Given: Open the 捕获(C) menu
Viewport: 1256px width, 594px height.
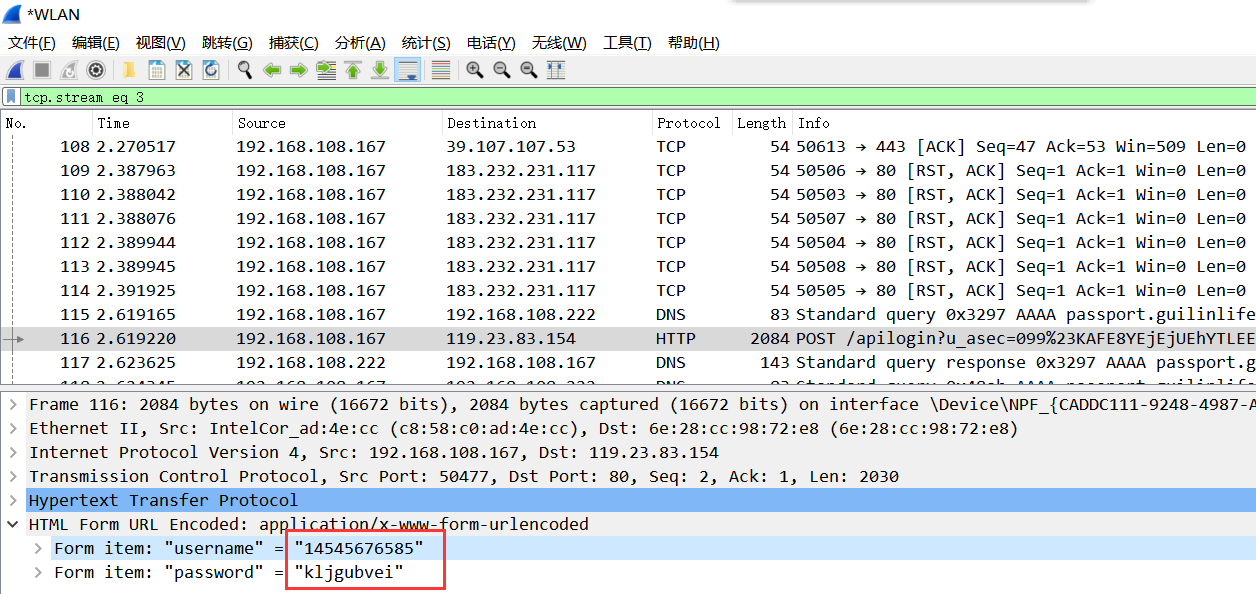Looking at the screenshot, I should click(x=294, y=43).
